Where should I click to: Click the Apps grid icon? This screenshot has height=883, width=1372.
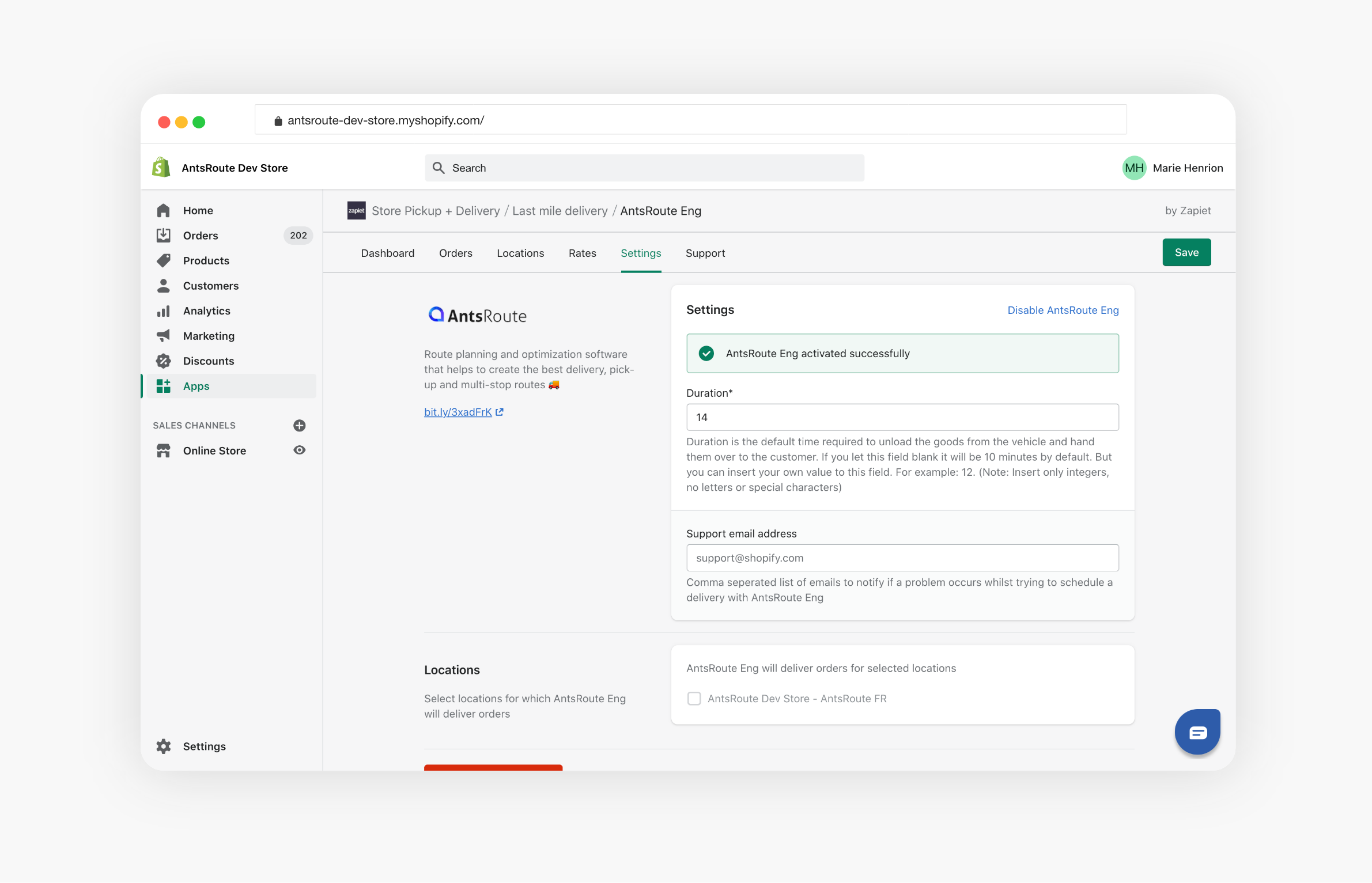[163, 386]
